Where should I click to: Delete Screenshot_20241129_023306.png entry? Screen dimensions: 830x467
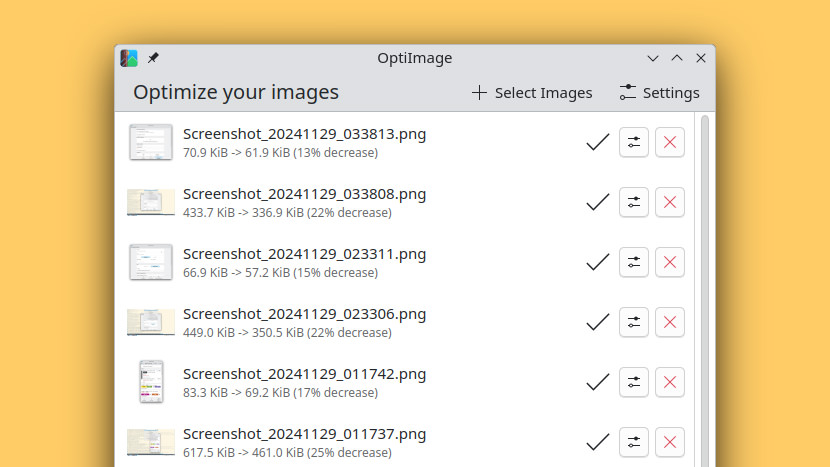point(670,322)
